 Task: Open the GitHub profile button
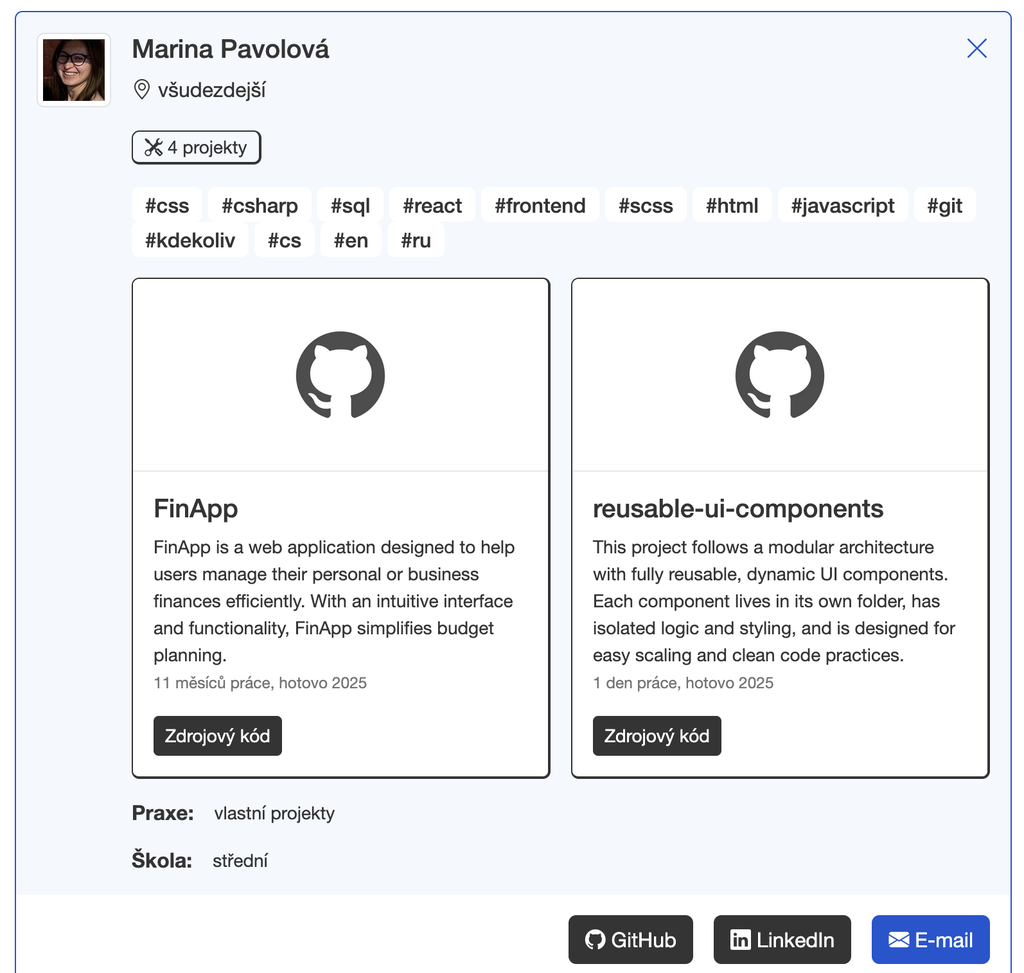630,940
